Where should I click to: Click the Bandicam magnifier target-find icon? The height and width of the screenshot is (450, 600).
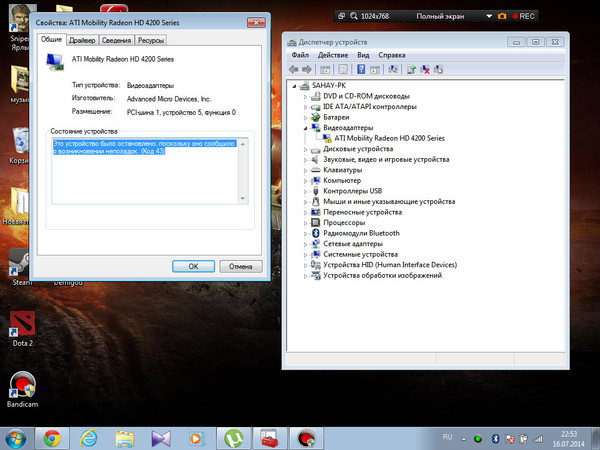point(354,16)
